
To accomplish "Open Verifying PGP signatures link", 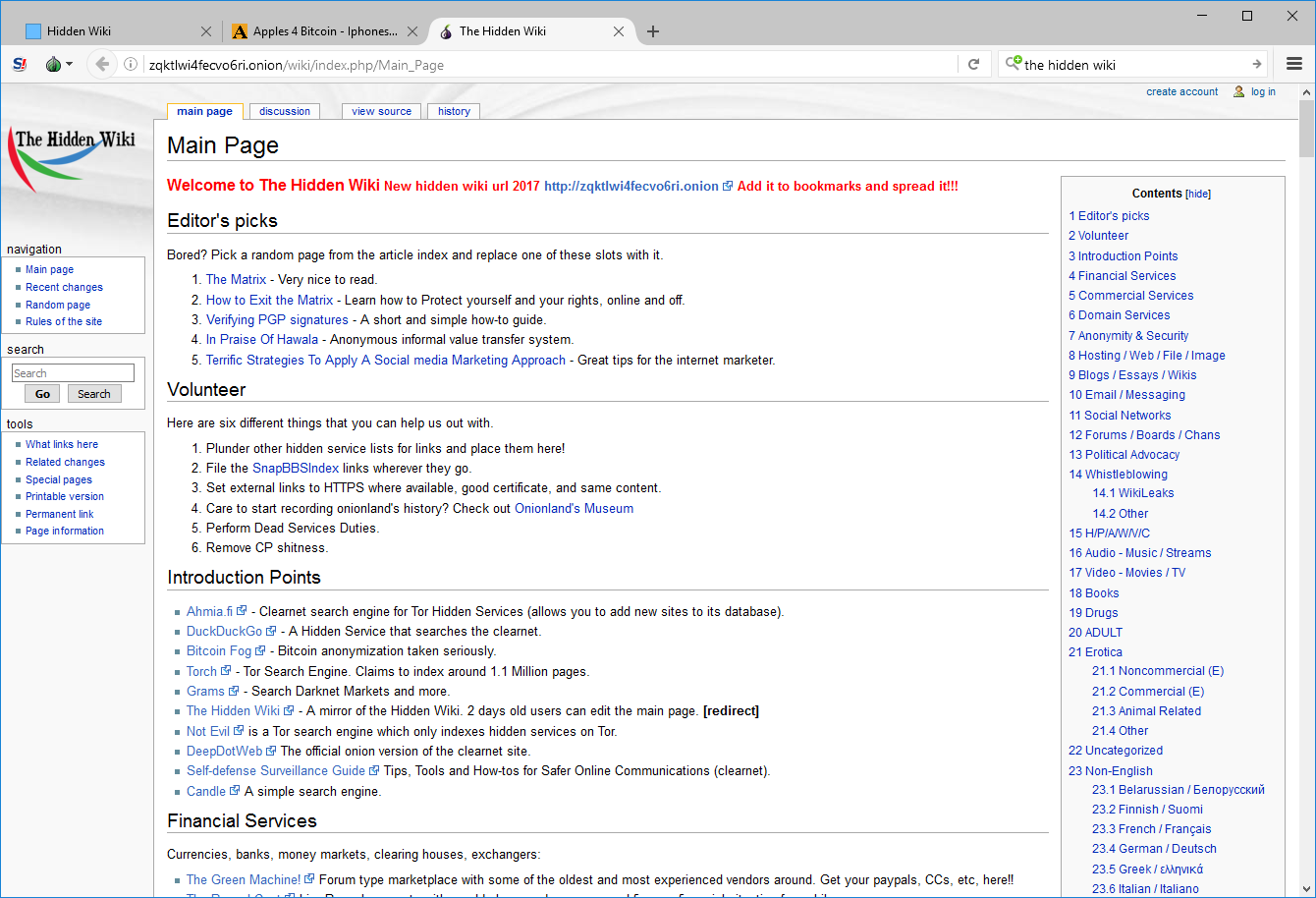I will (x=277, y=319).
